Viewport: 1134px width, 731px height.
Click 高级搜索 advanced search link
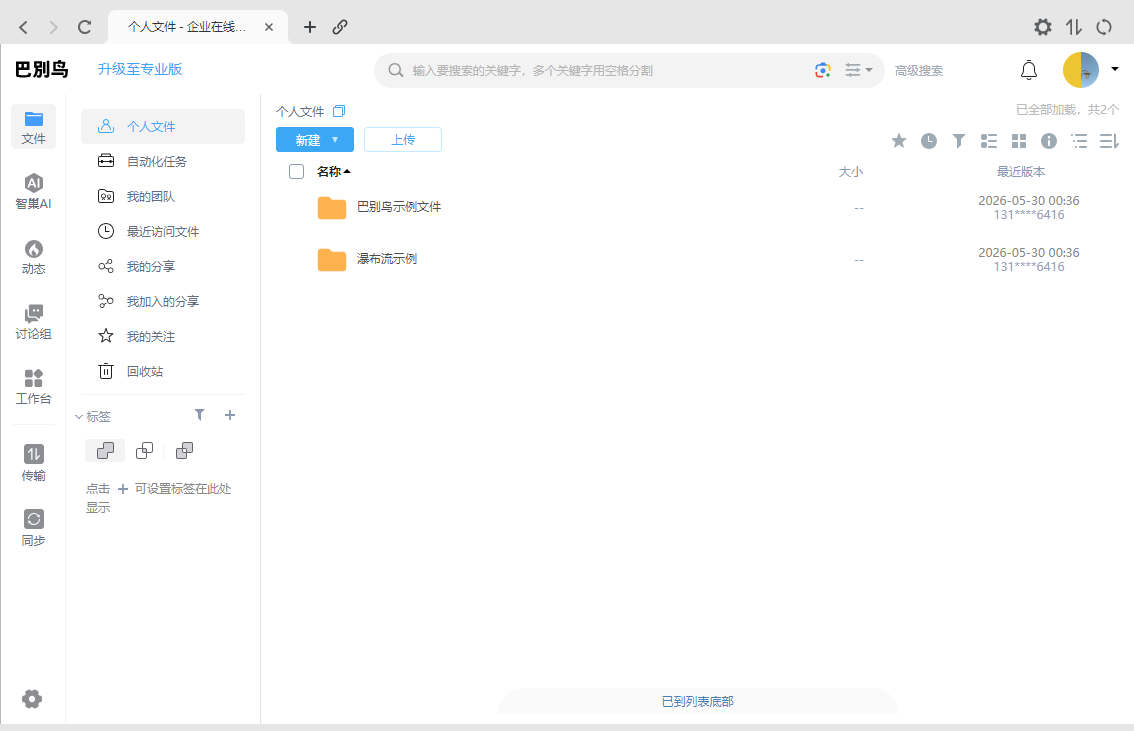pos(918,71)
